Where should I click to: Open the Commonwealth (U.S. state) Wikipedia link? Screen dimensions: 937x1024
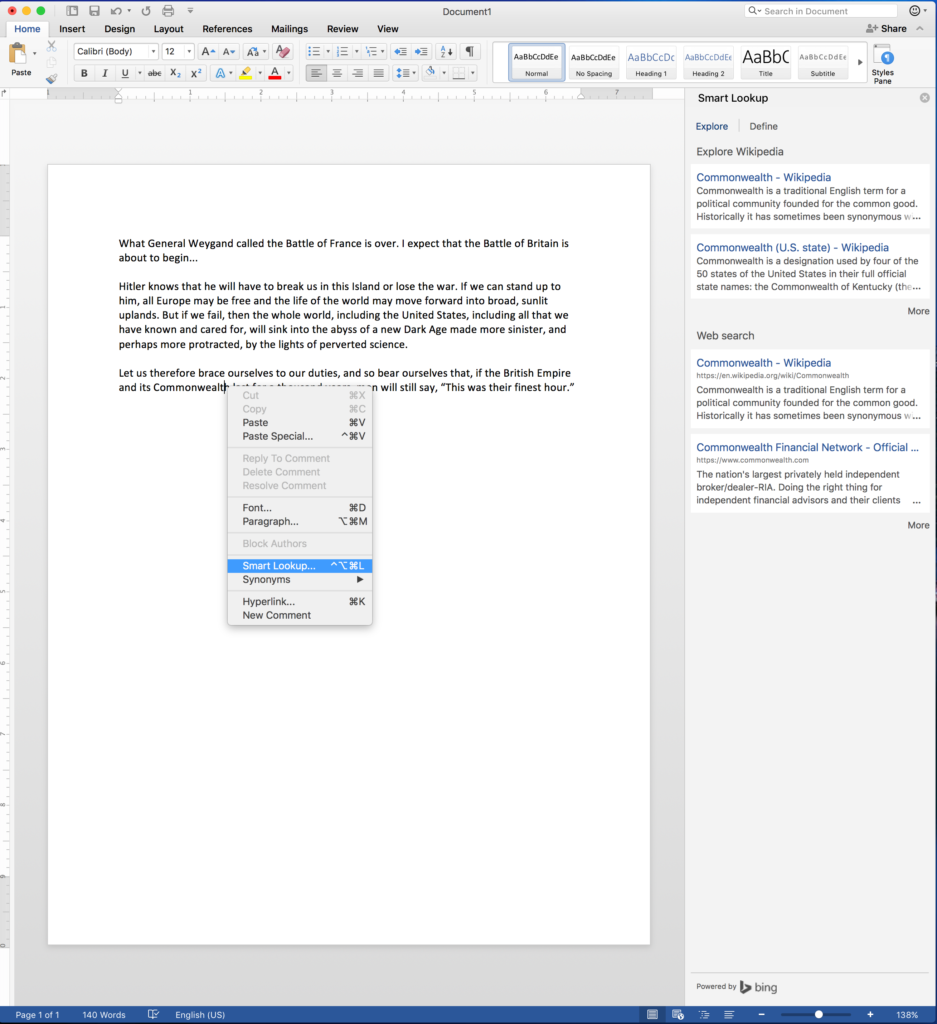click(x=792, y=248)
